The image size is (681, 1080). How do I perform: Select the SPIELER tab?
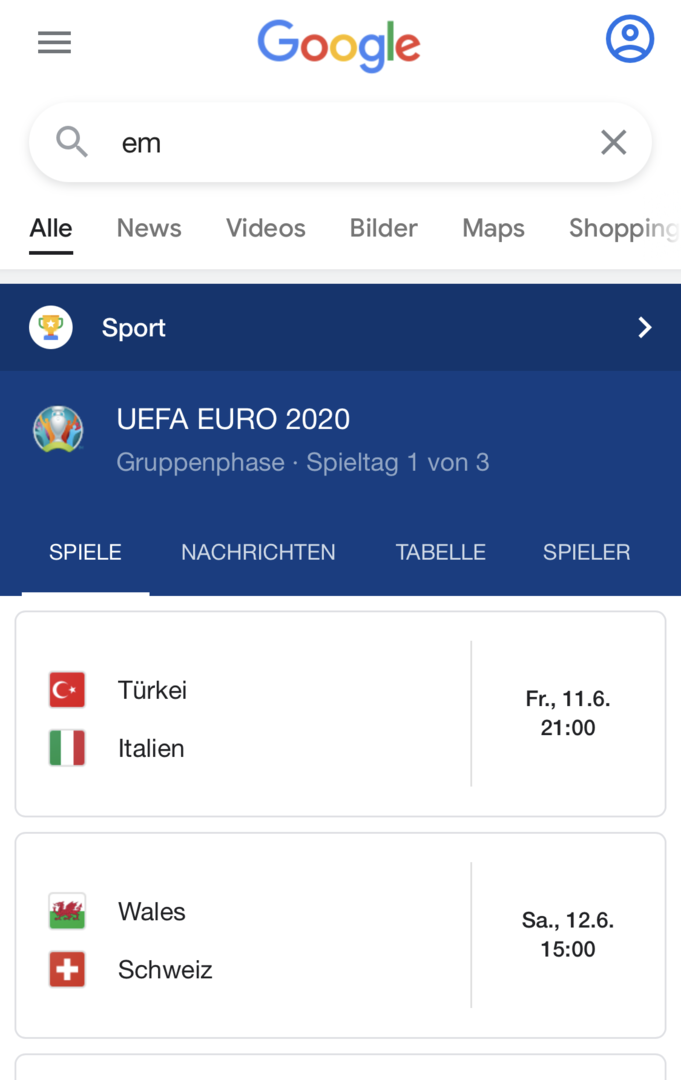point(587,552)
